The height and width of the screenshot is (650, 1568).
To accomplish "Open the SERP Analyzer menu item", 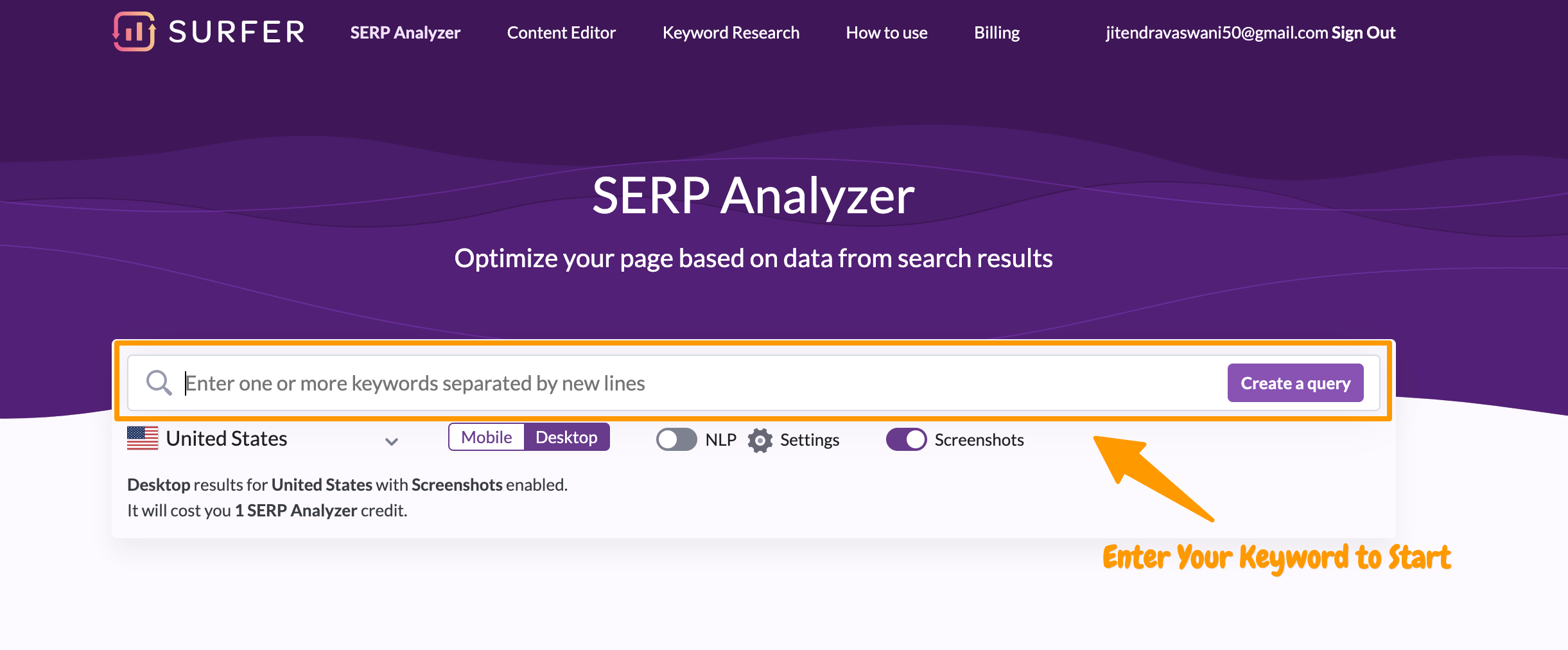I will [x=405, y=33].
